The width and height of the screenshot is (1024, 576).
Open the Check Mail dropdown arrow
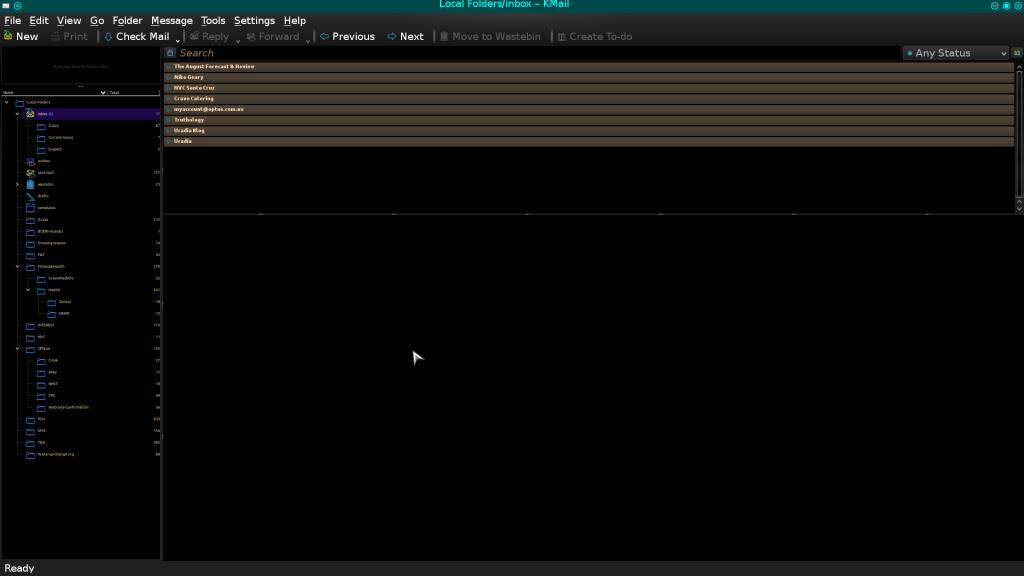[178, 40]
